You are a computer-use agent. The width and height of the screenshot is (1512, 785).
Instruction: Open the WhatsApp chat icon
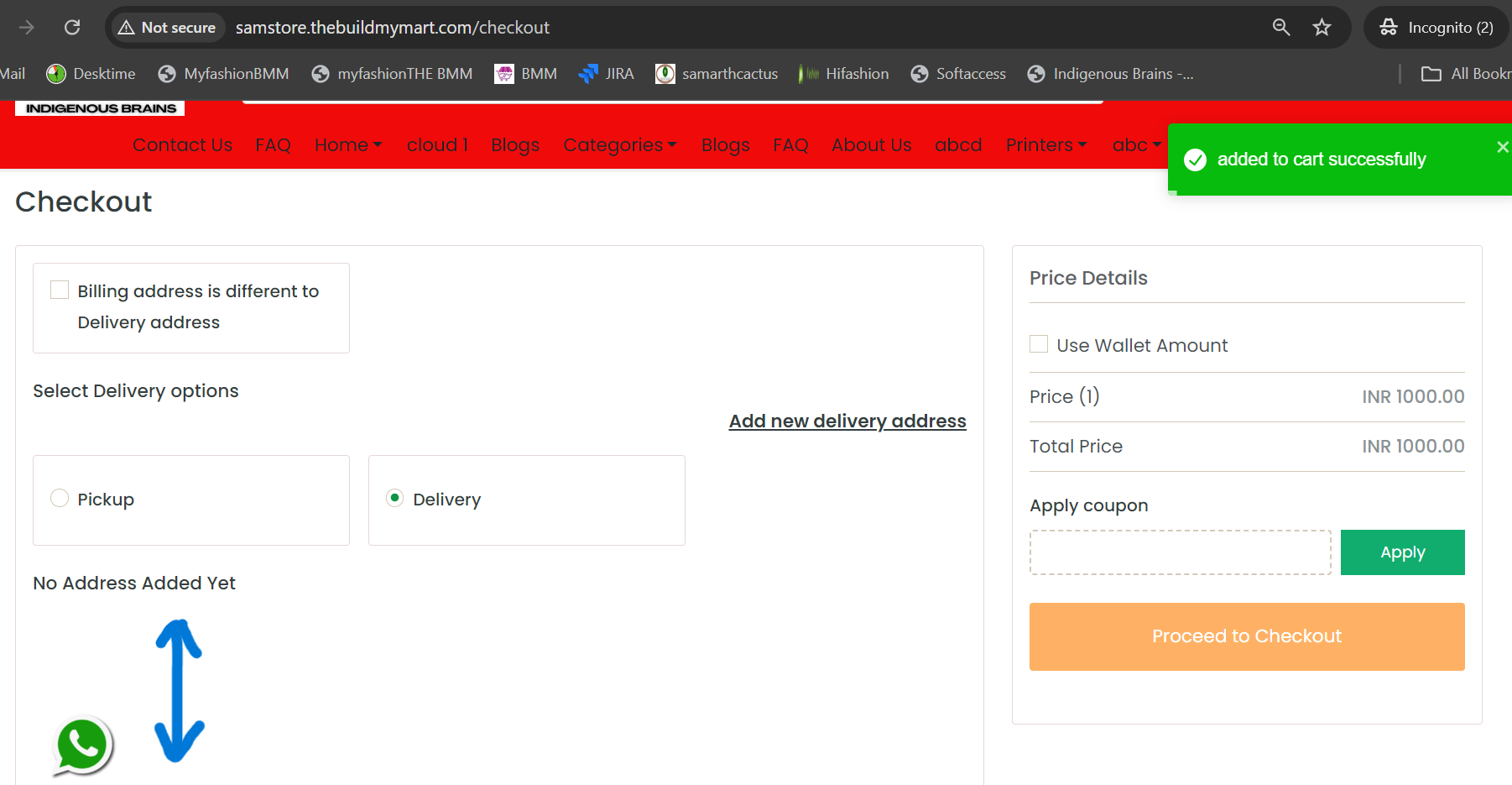82,746
